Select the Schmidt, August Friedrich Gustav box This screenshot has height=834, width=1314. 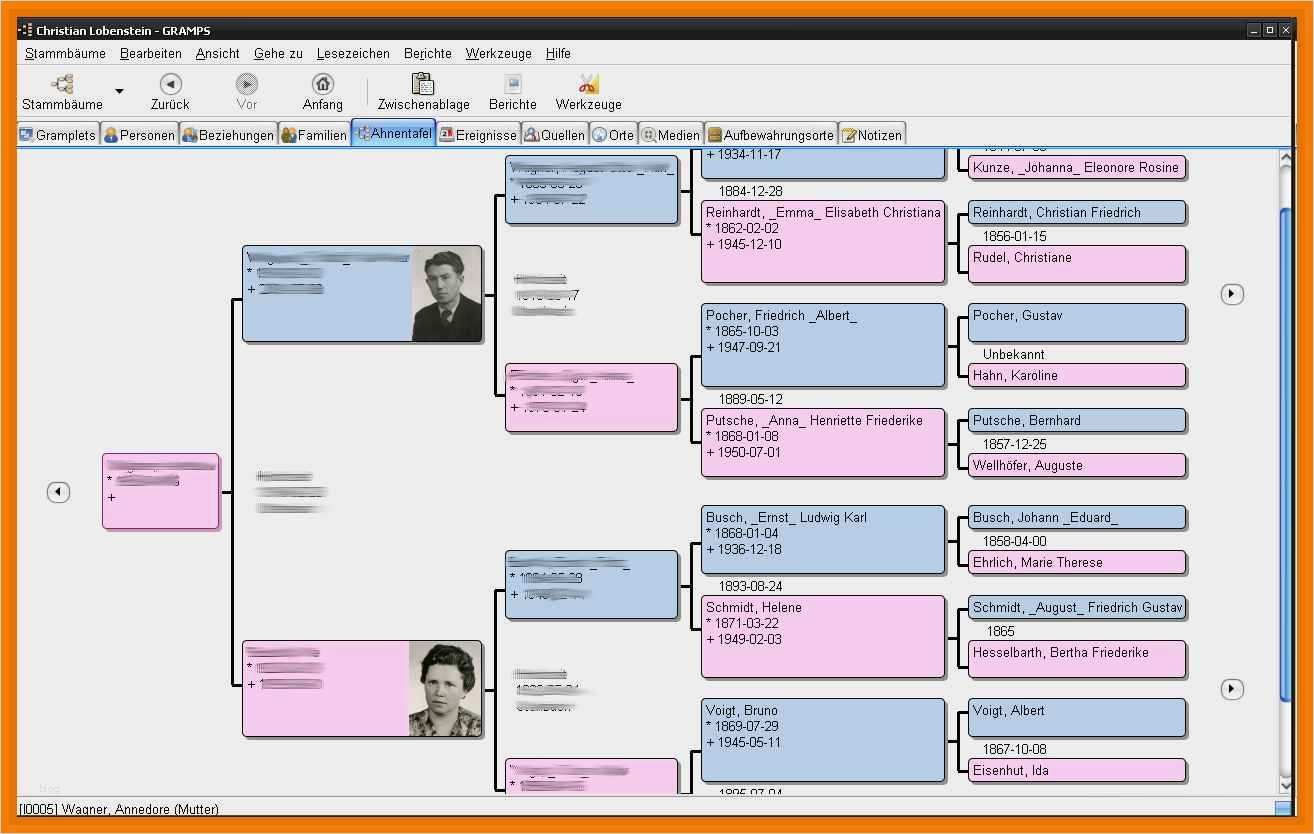(x=1077, y=608)
